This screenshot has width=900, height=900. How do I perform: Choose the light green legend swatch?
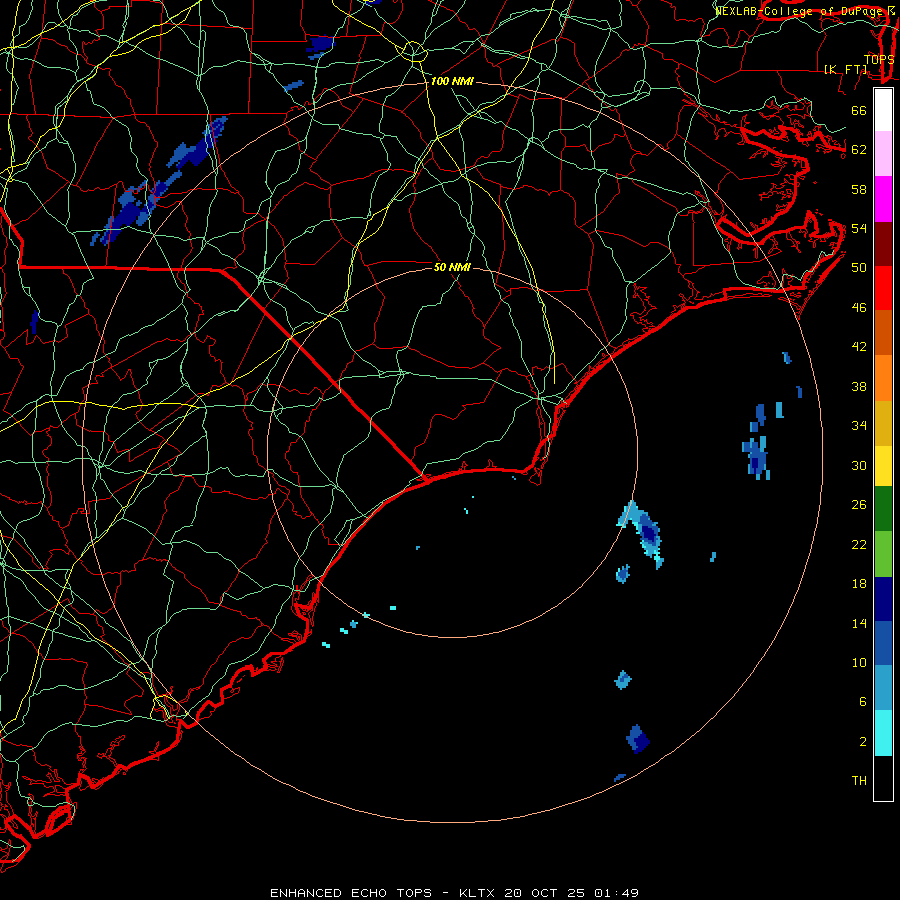pos(883,554)
